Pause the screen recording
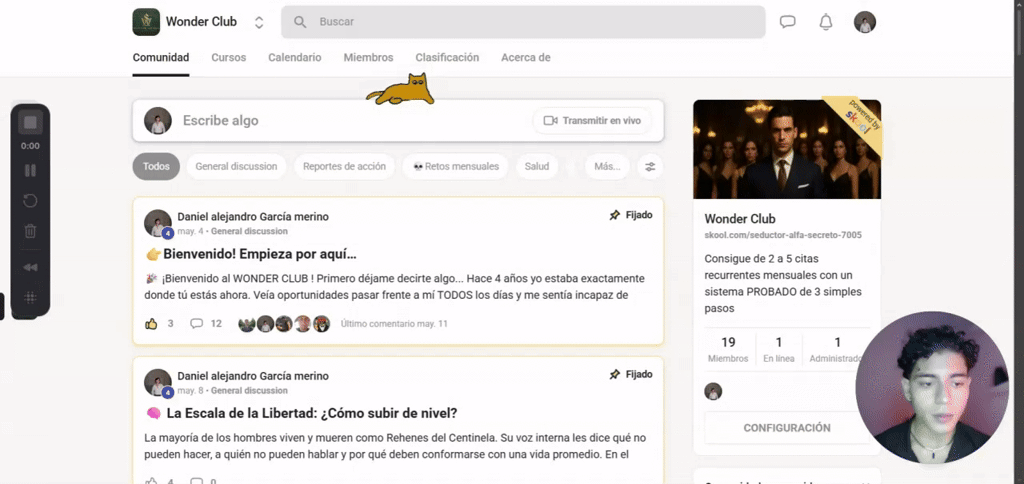The image size is (1024, 484). 30,171
